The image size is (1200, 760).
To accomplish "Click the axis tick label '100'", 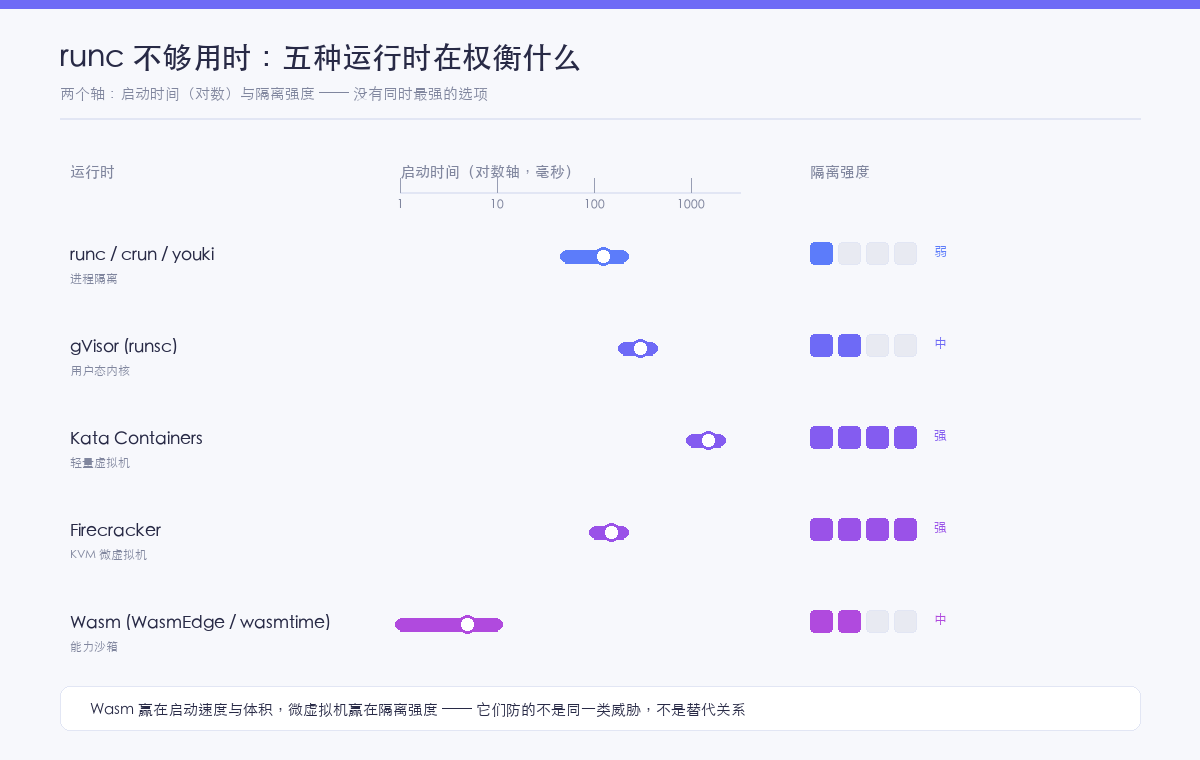I will click(594, 204).
